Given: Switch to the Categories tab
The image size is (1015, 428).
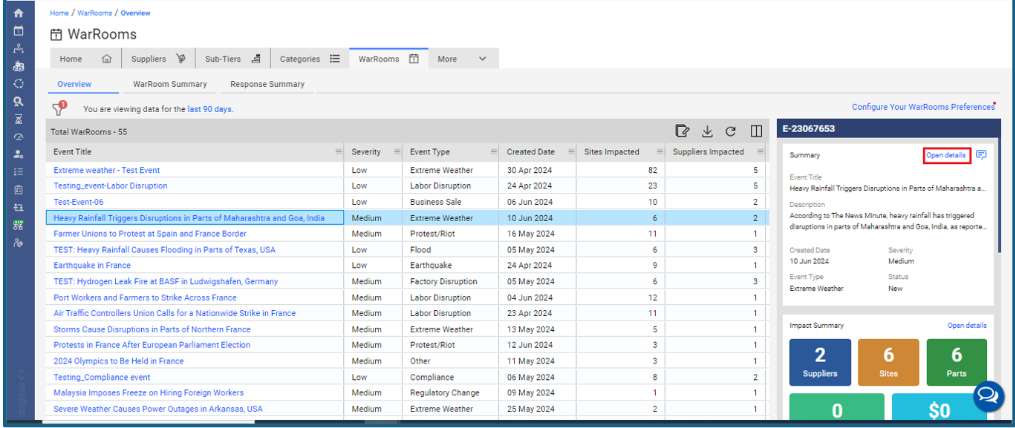Looking at the screenshot, I should coord(310,58).
